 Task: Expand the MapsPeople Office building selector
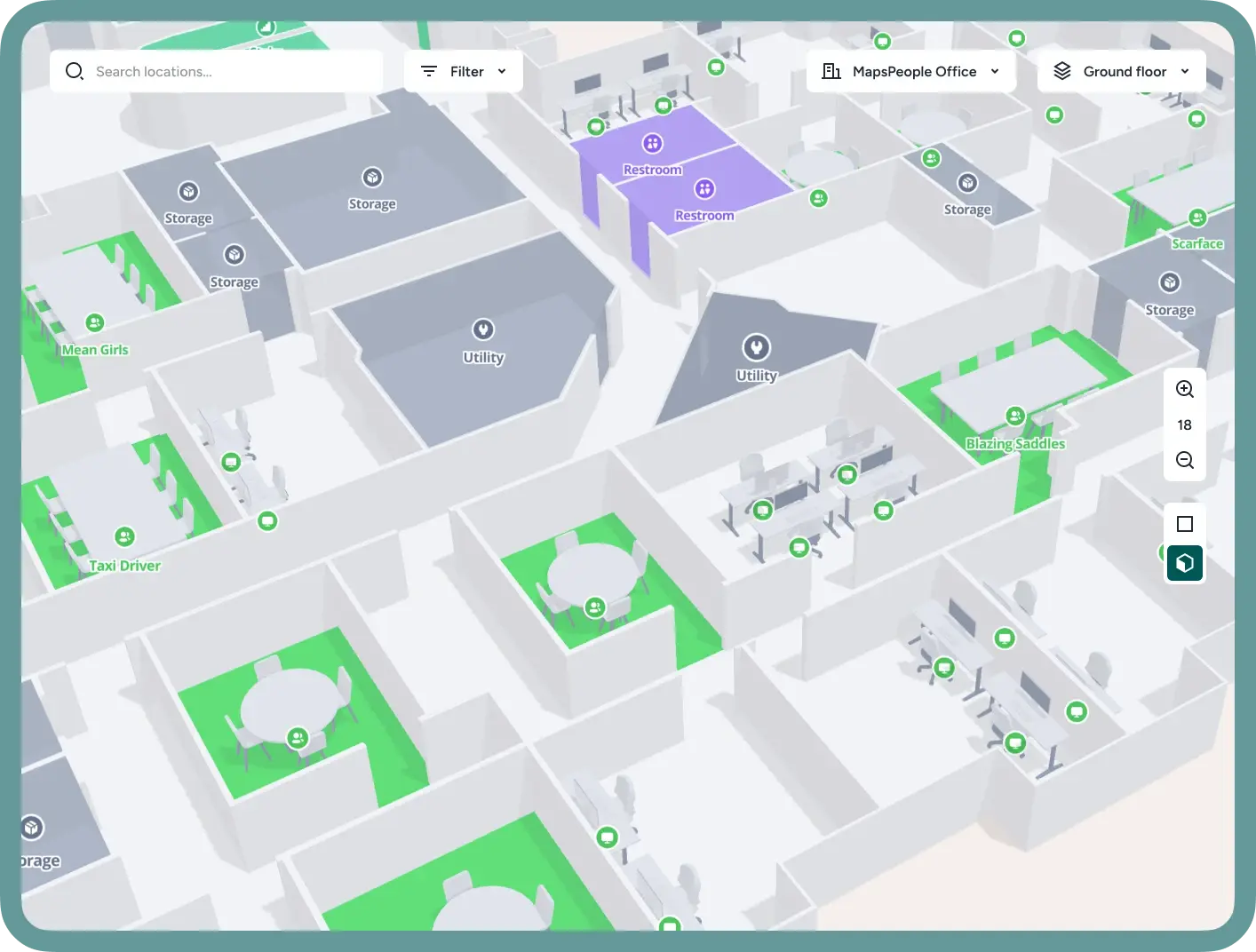point(912,71)
